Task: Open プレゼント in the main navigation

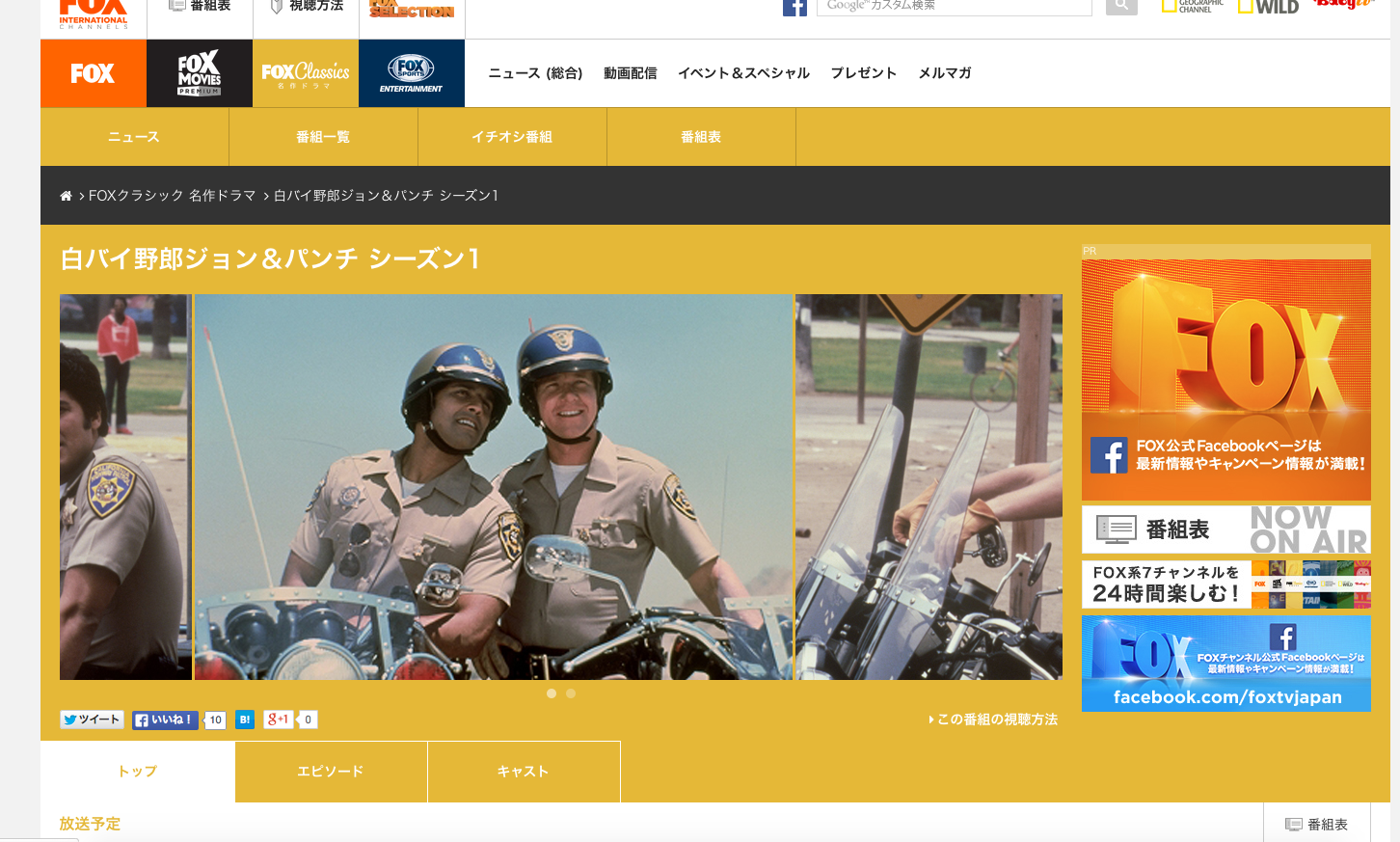Action: [864, 73]
